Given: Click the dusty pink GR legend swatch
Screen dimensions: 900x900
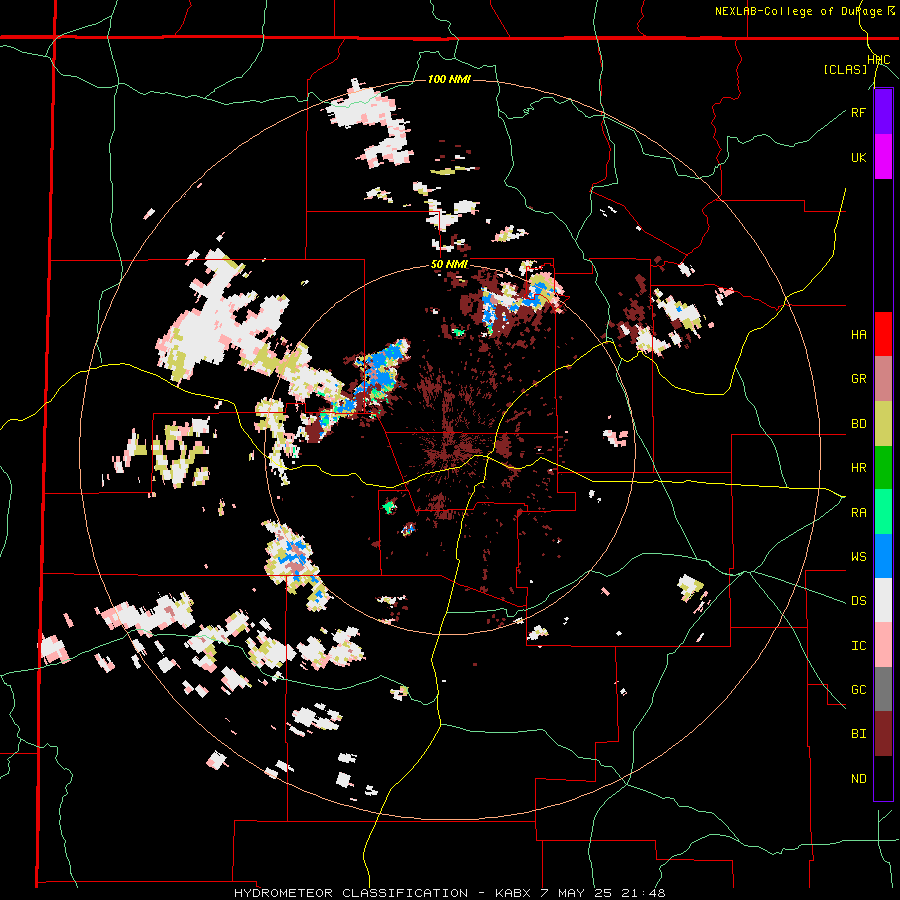Looking at the screenshot, I should coord(883,379).
